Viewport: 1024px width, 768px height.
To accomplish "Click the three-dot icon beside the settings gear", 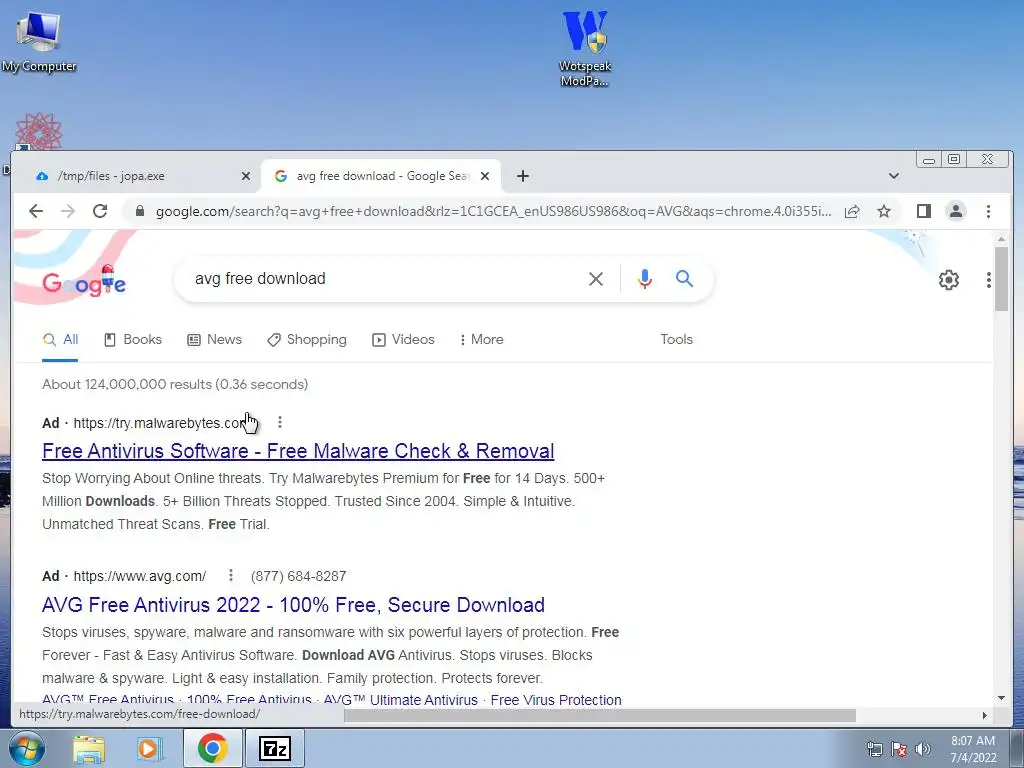I will 988,280.
